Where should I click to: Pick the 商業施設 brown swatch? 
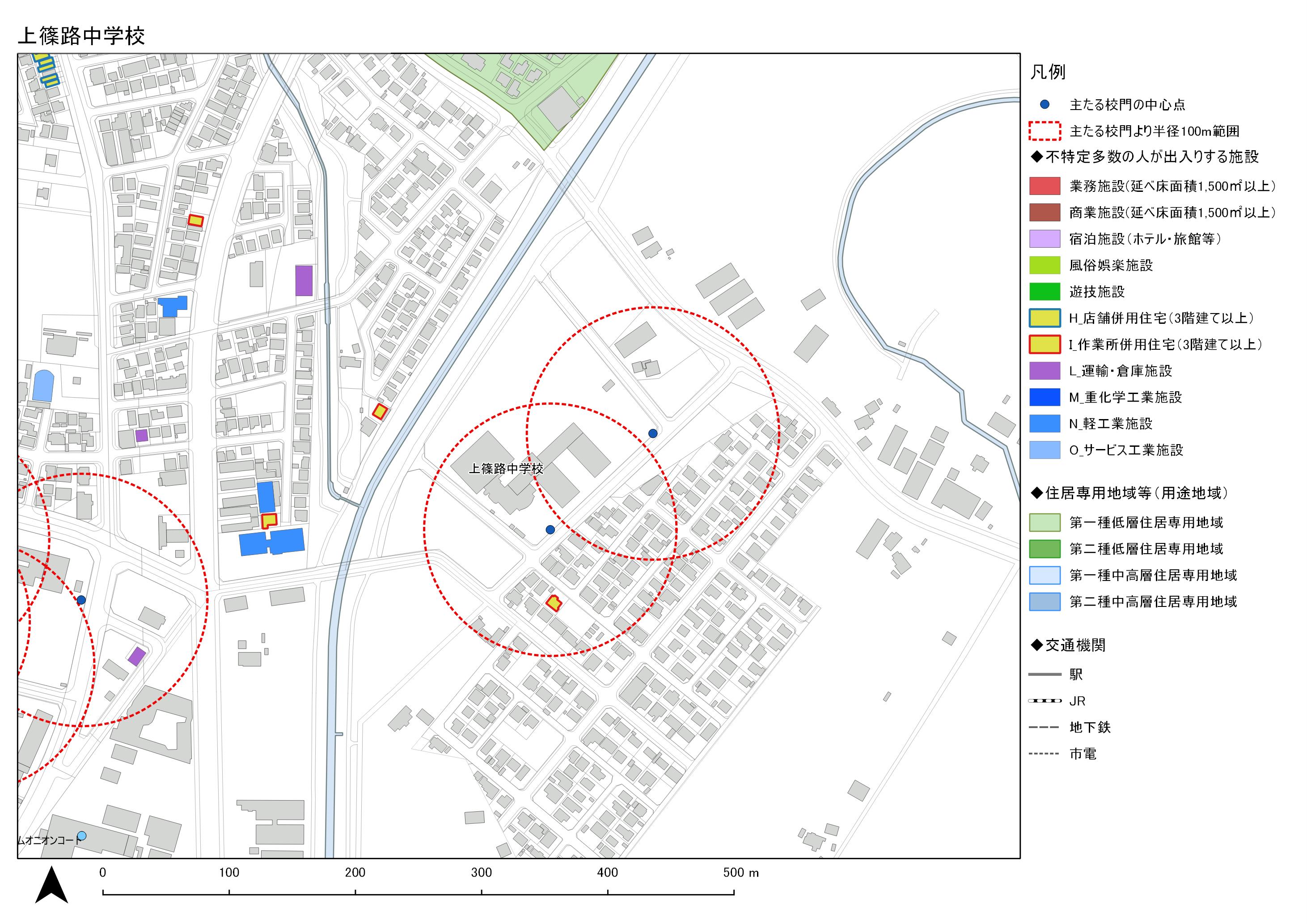(x=1045, y=212)
